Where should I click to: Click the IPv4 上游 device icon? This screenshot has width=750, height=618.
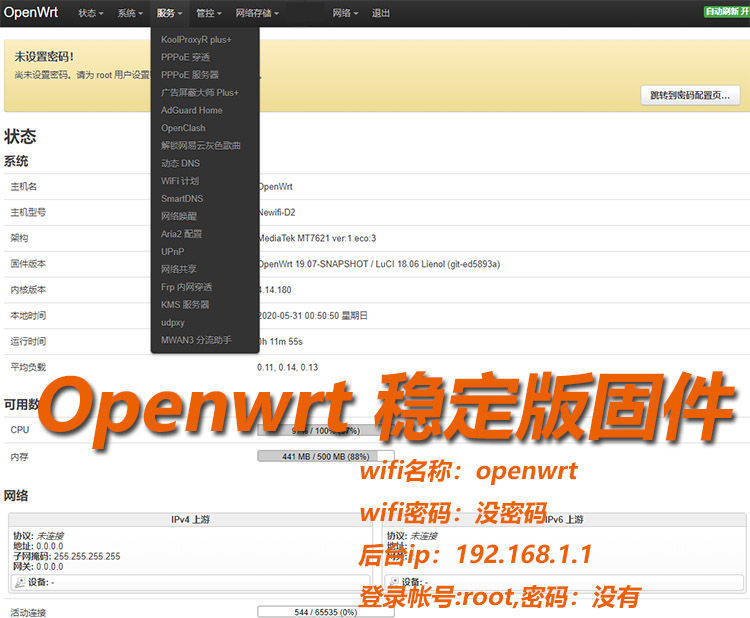tap(20, 582)
